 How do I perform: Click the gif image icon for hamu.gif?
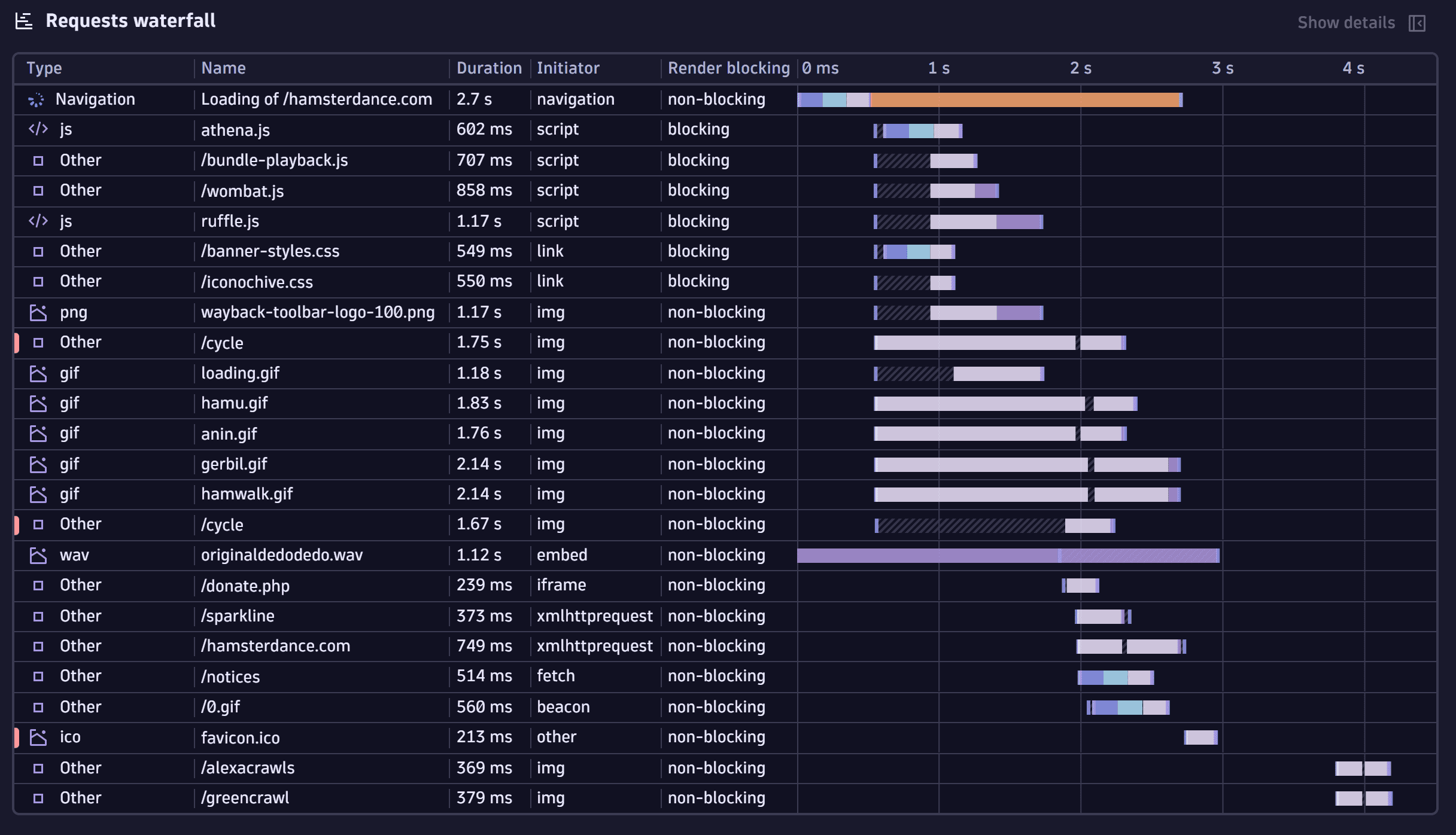point(38,404)
